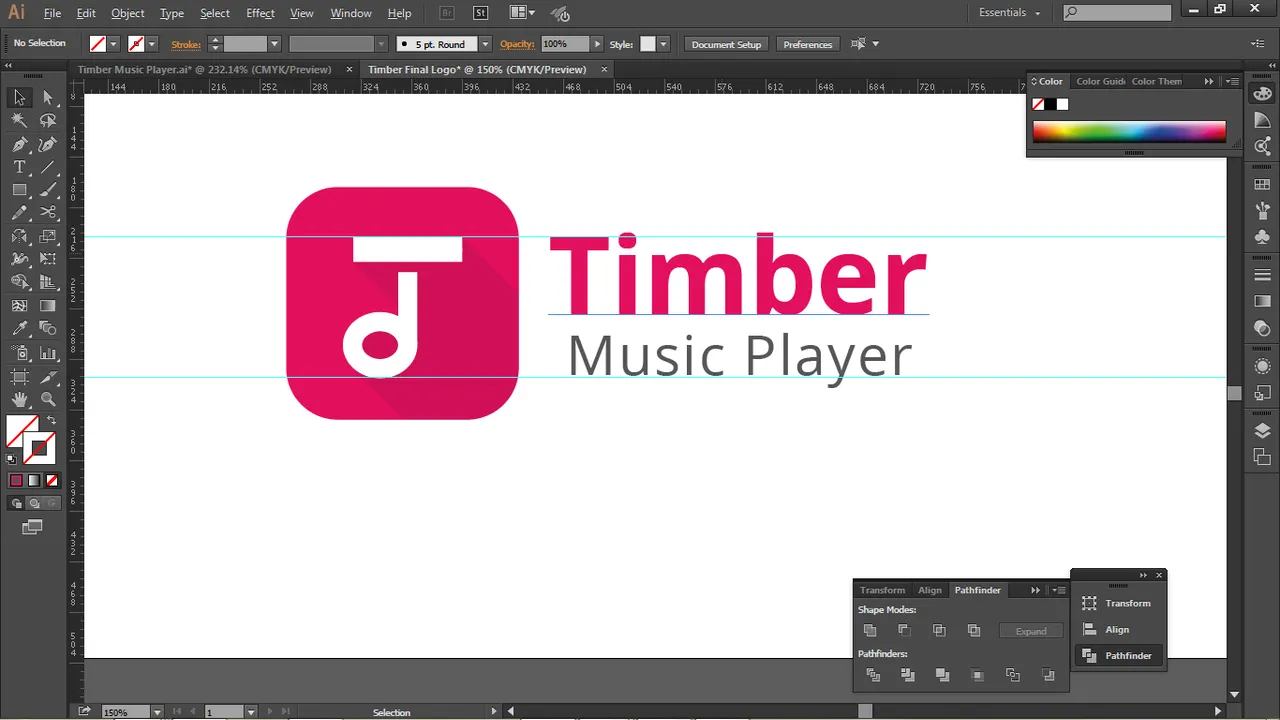Click Minus Back pathfinder icon
Screen dimensions: 1280x720
click(1048, 675)
